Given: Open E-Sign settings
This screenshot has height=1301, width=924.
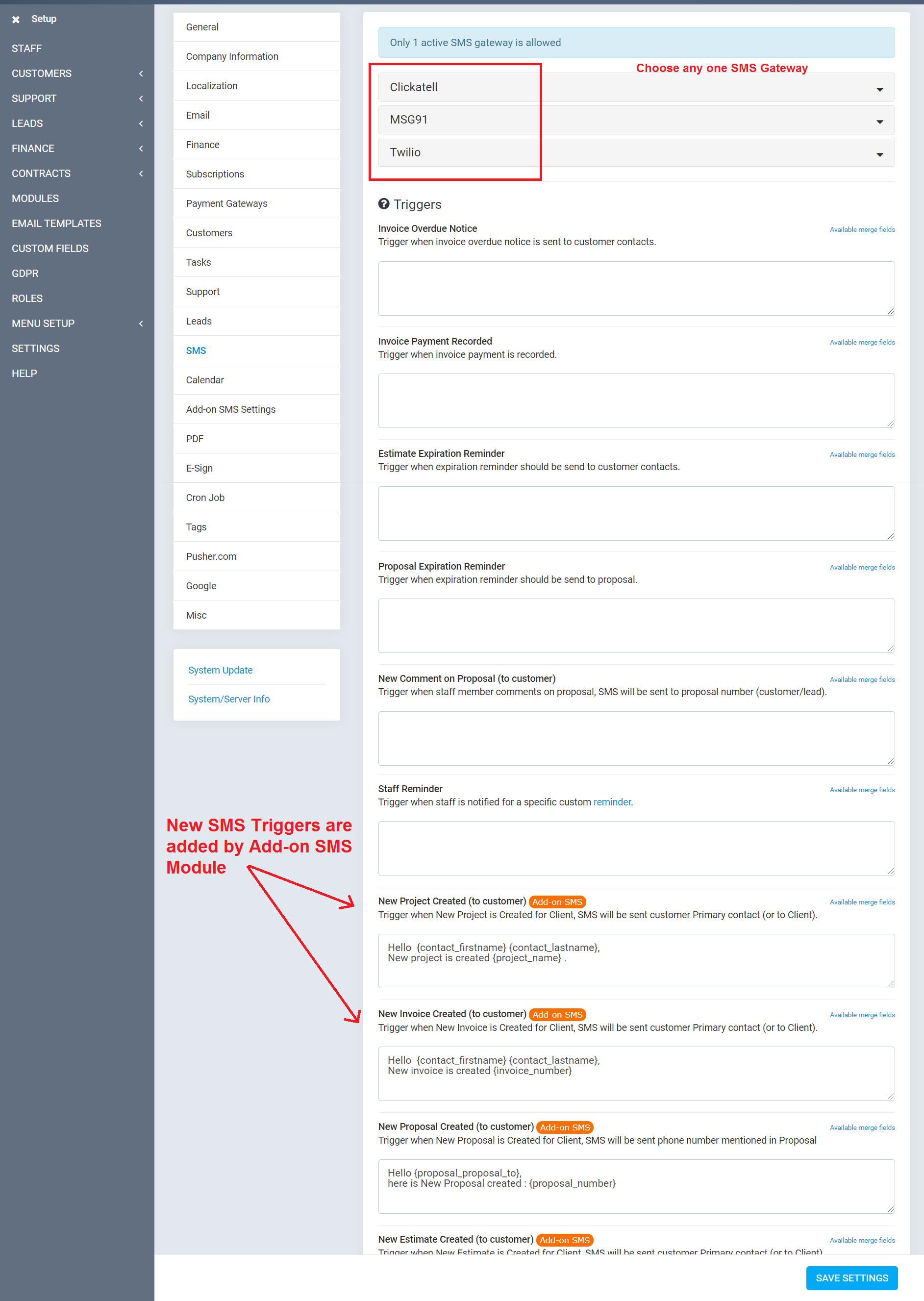Looking at the screenshot, I should 256,468.
